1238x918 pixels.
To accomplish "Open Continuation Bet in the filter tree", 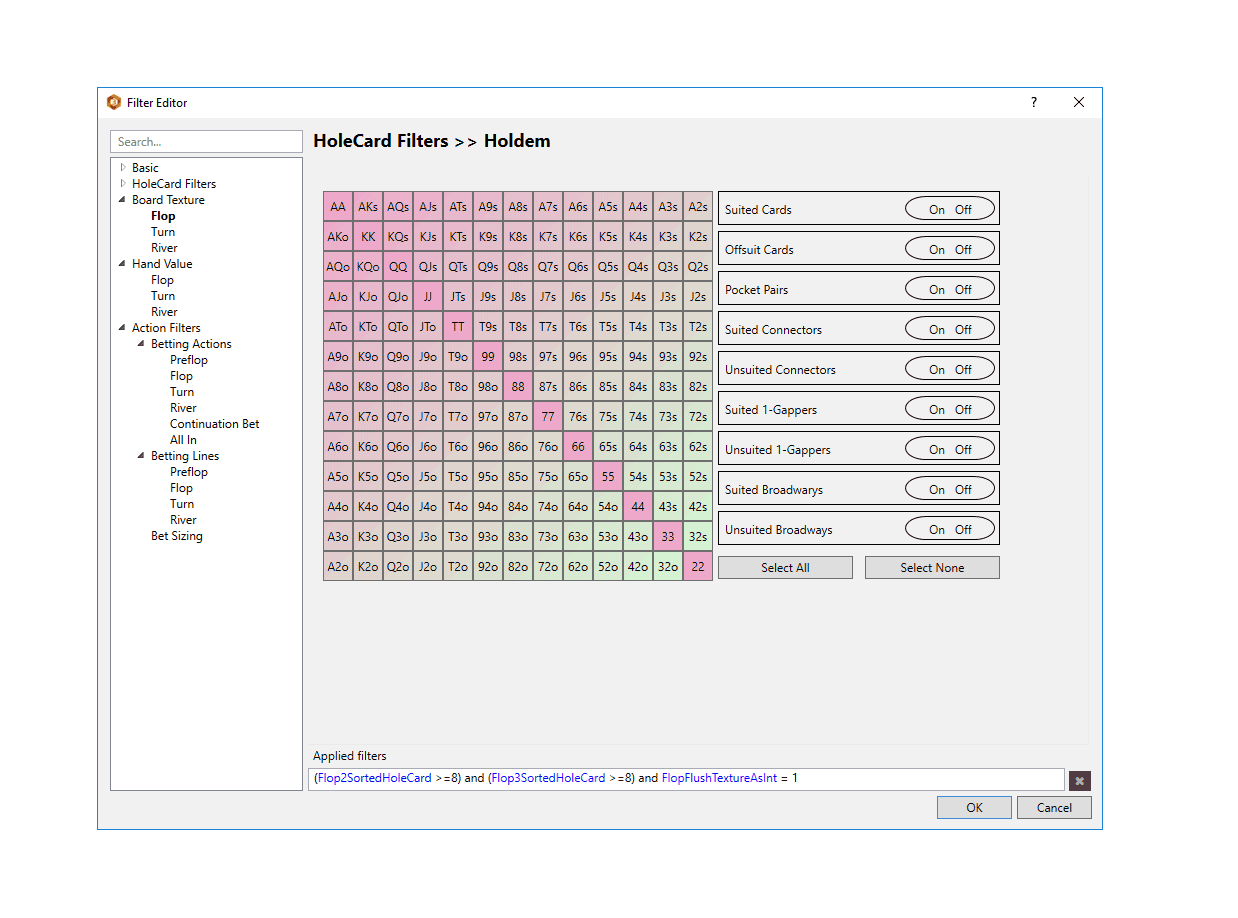I will coord(214,424).
